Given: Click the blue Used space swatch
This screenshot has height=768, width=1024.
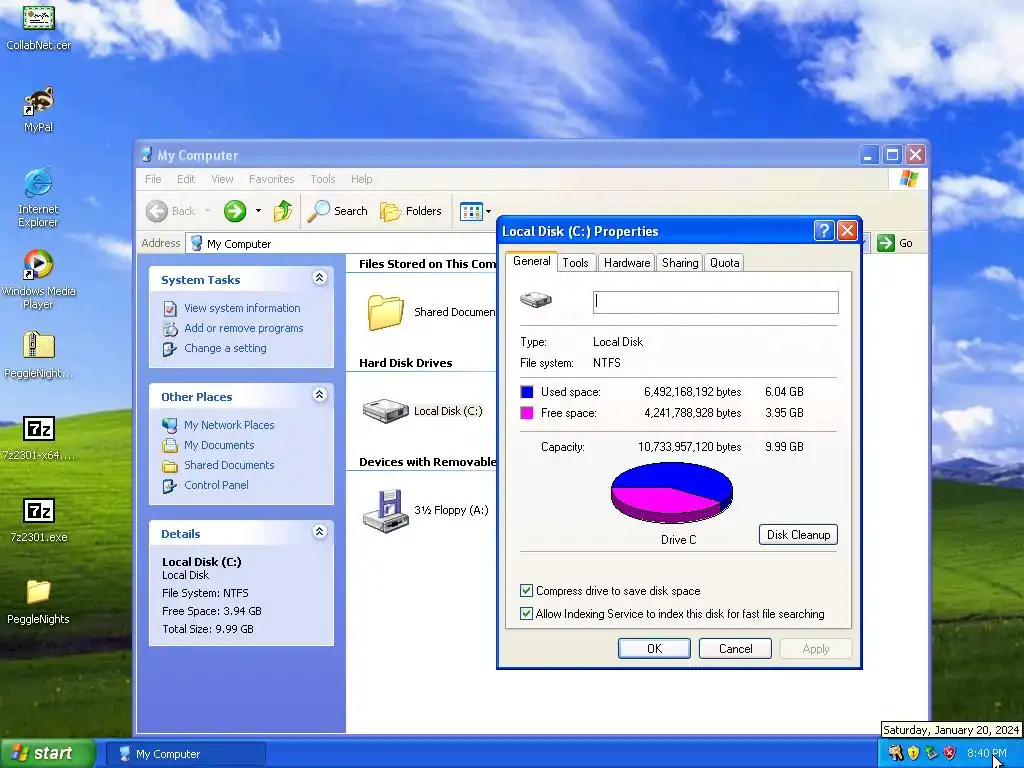Looking at the screenshot, I should [526, 392].
